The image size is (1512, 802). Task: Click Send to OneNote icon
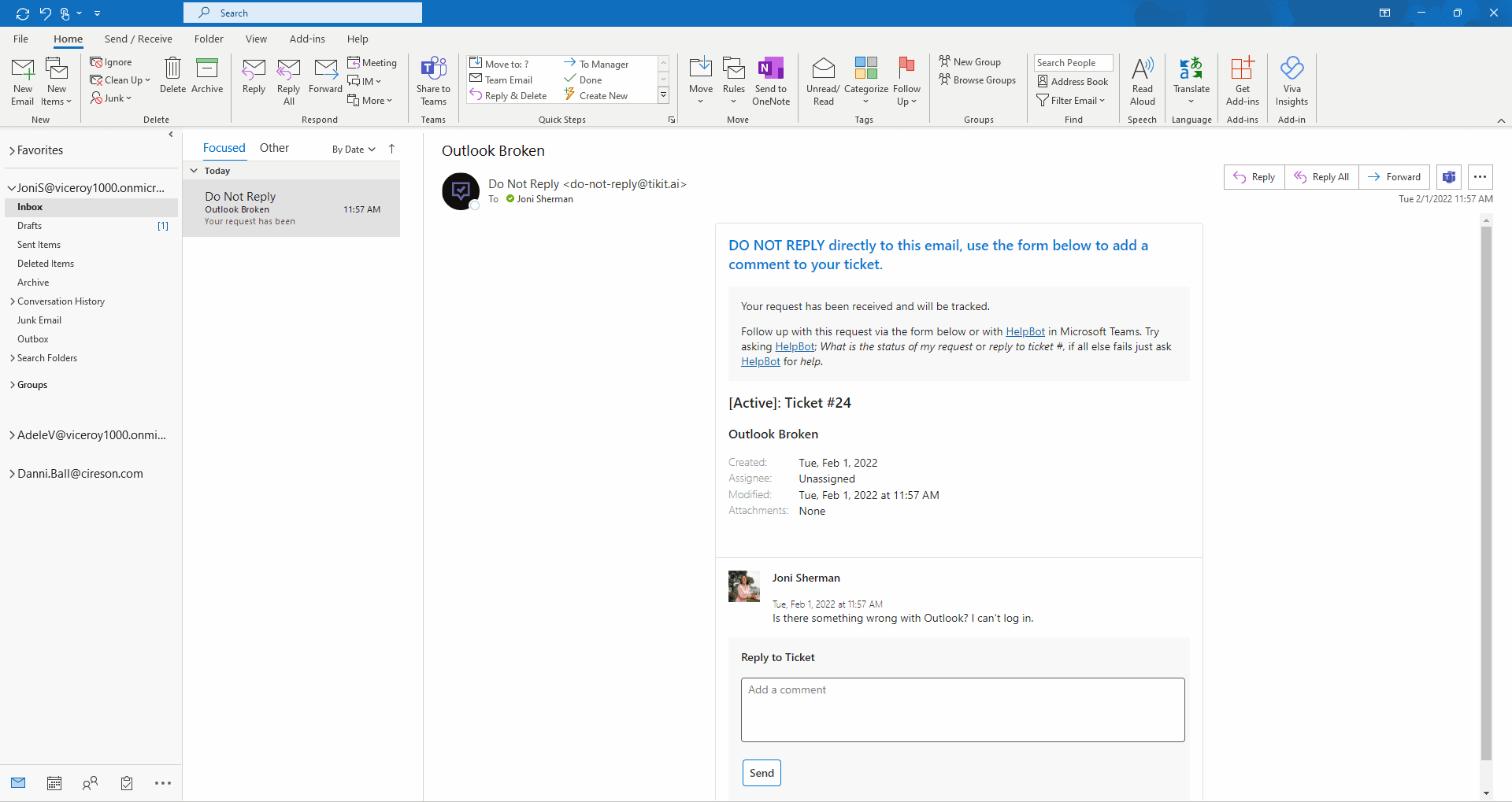(x=771, y=69)
